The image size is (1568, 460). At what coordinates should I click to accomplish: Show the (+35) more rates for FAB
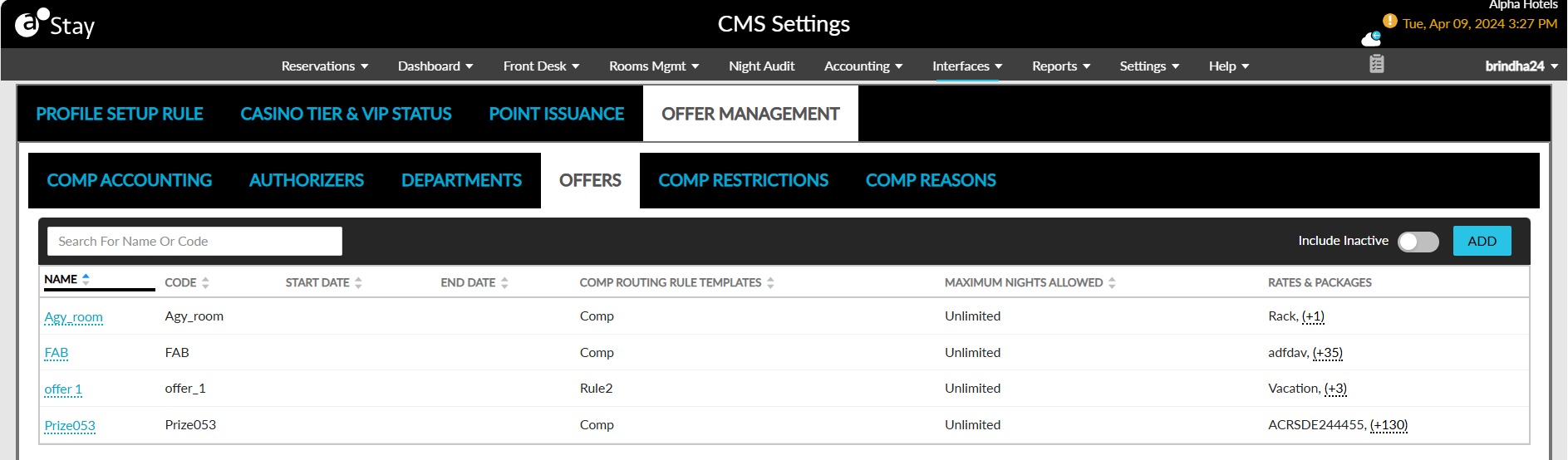tap(1328, 353)
